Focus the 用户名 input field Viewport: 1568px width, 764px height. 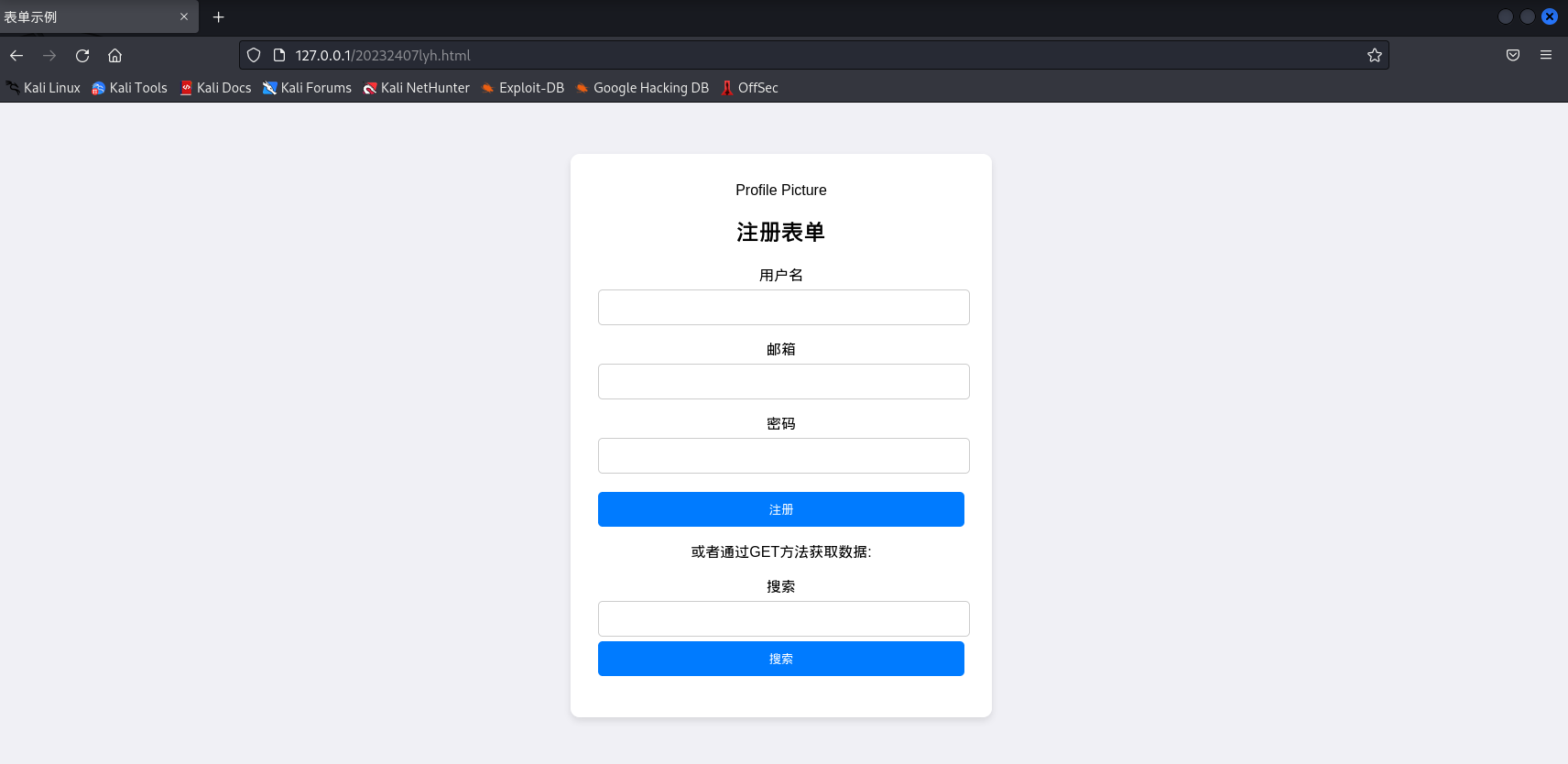(784, 308)
